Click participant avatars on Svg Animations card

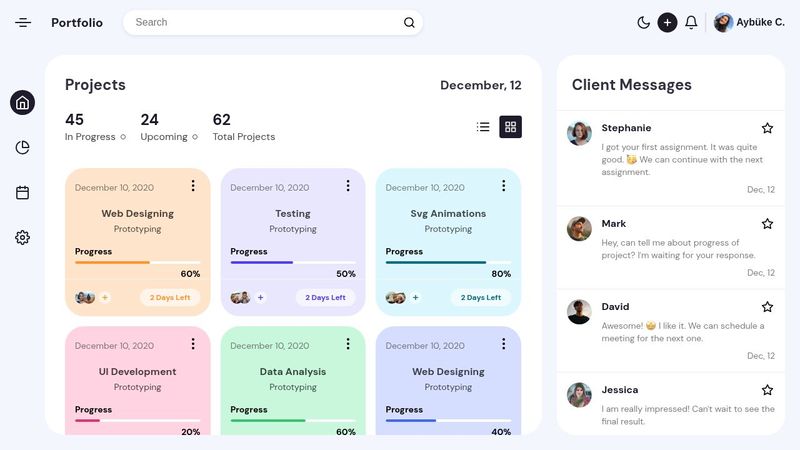pyautogui.click(x=395, y=297)
